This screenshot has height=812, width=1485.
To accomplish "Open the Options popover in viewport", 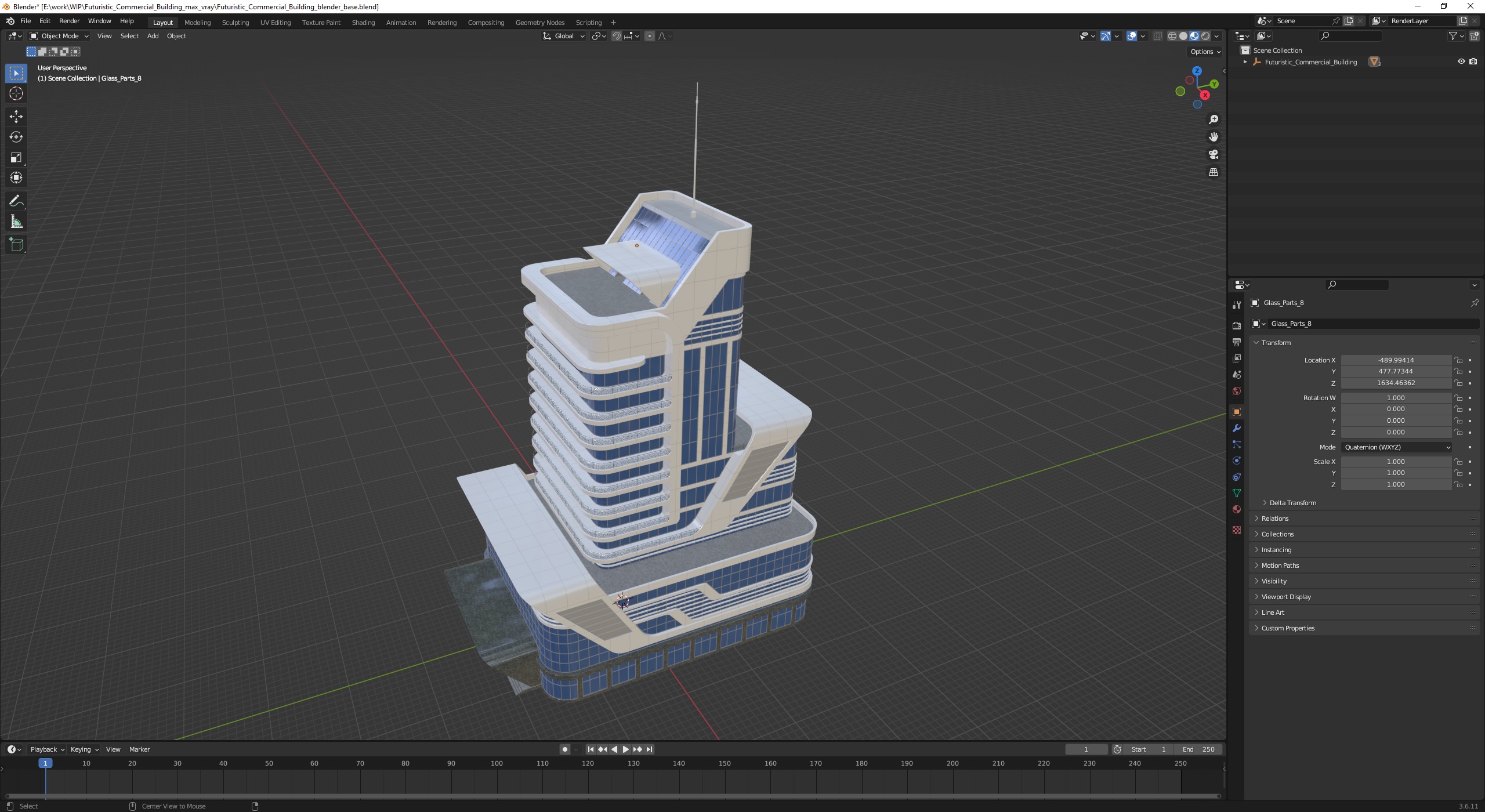I will click(1205, 52).
